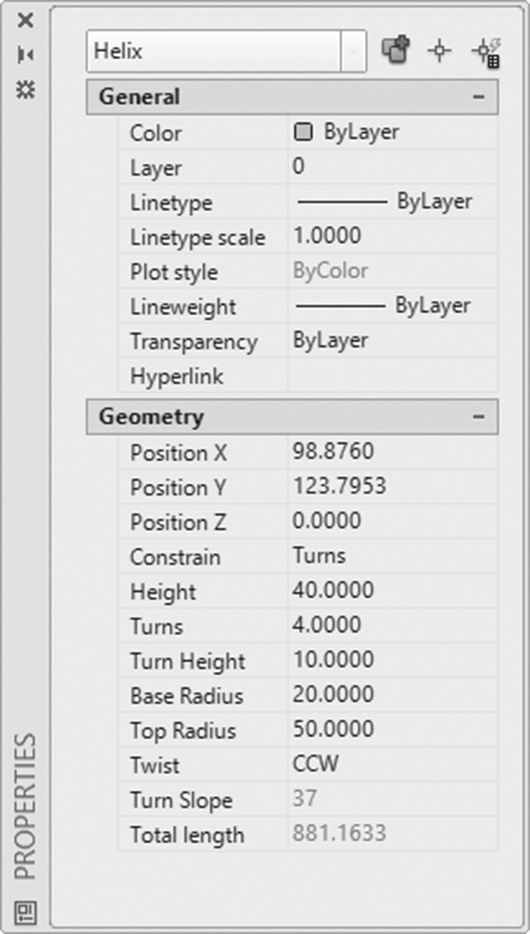Toggle auto-hide for Properties palette
The height and width of the screenshot is (934, 530).
point(26,55)
